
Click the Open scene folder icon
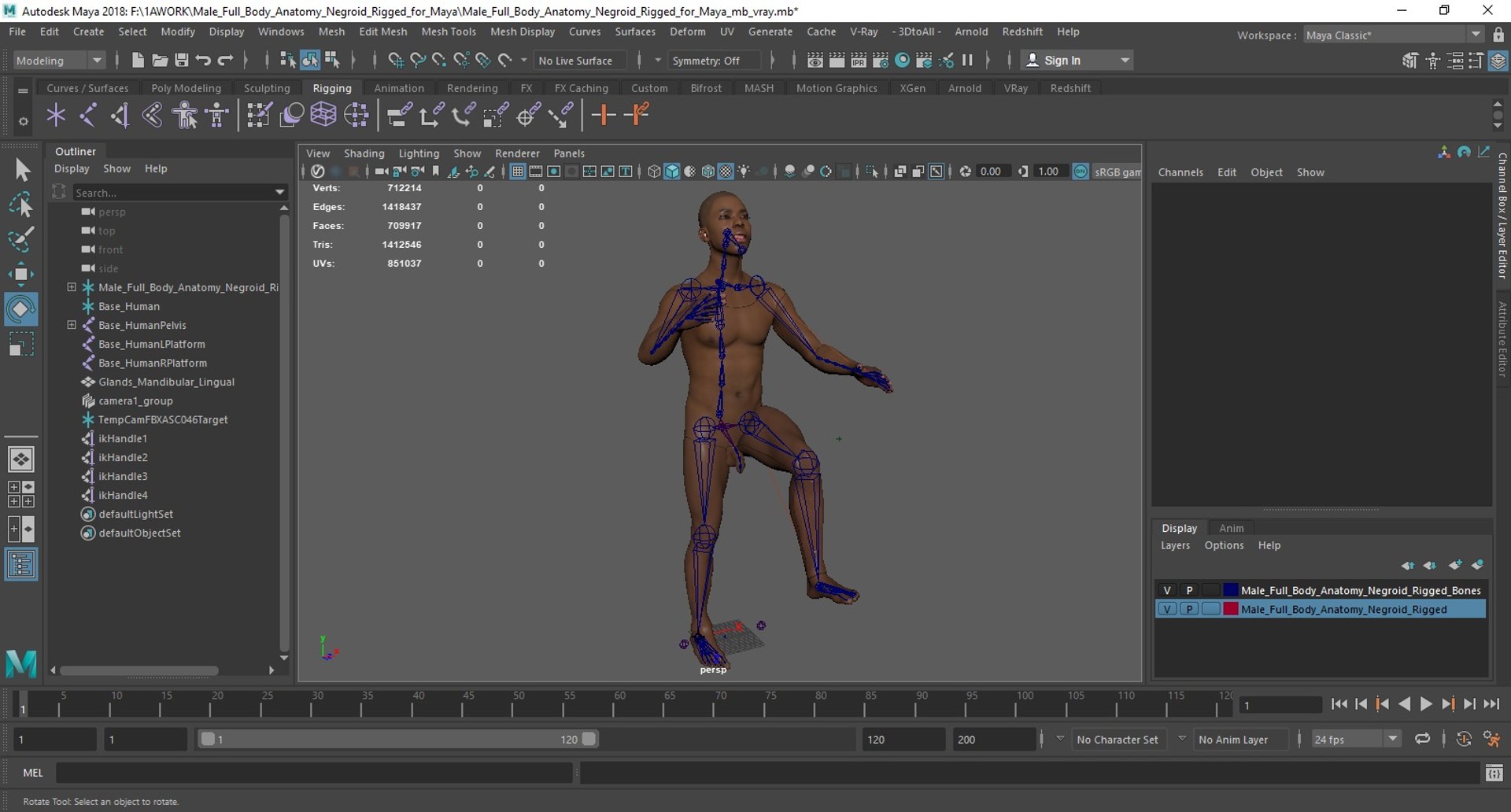(x=160, y=60)
